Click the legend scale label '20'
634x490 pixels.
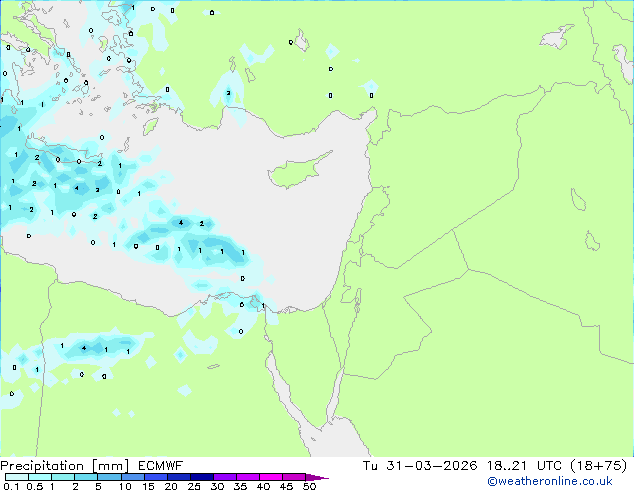click(171, 486)
